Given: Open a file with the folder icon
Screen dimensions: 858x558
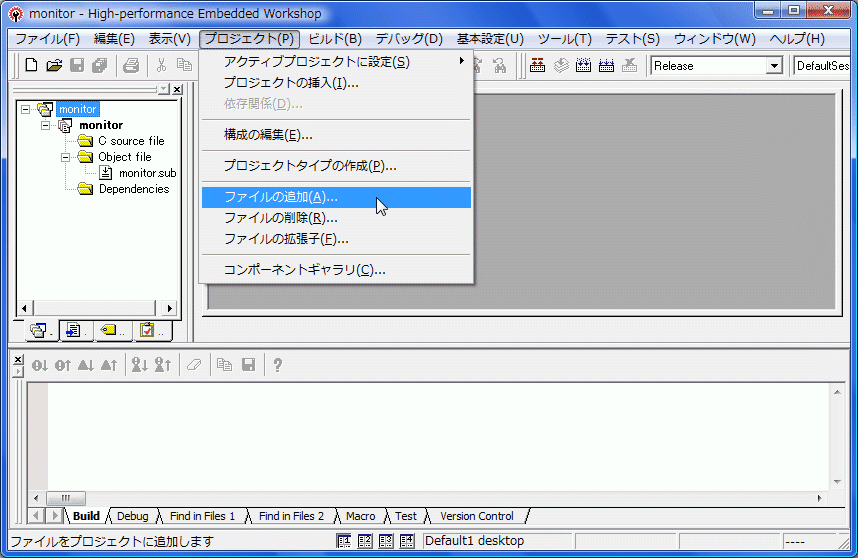Looking at the screenshot, I should (54, 66).
